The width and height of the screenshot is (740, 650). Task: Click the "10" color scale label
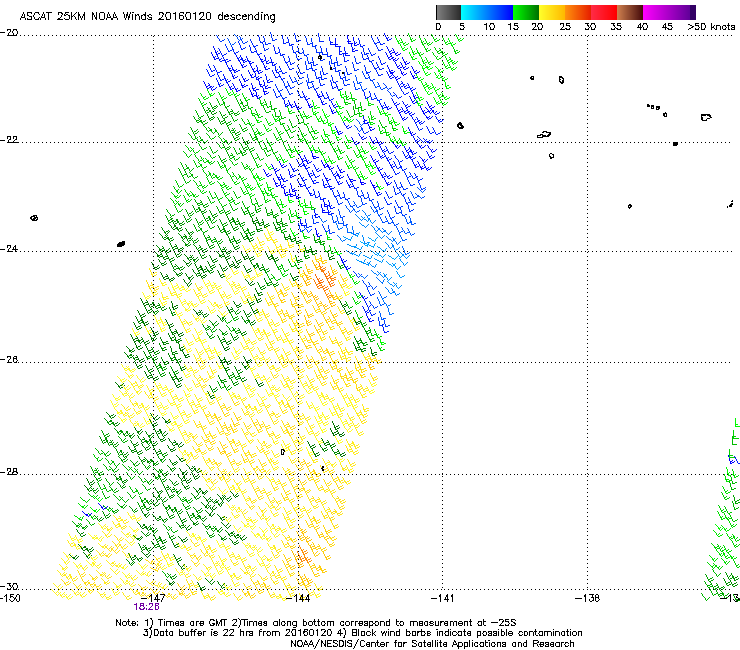coord(489,27)
